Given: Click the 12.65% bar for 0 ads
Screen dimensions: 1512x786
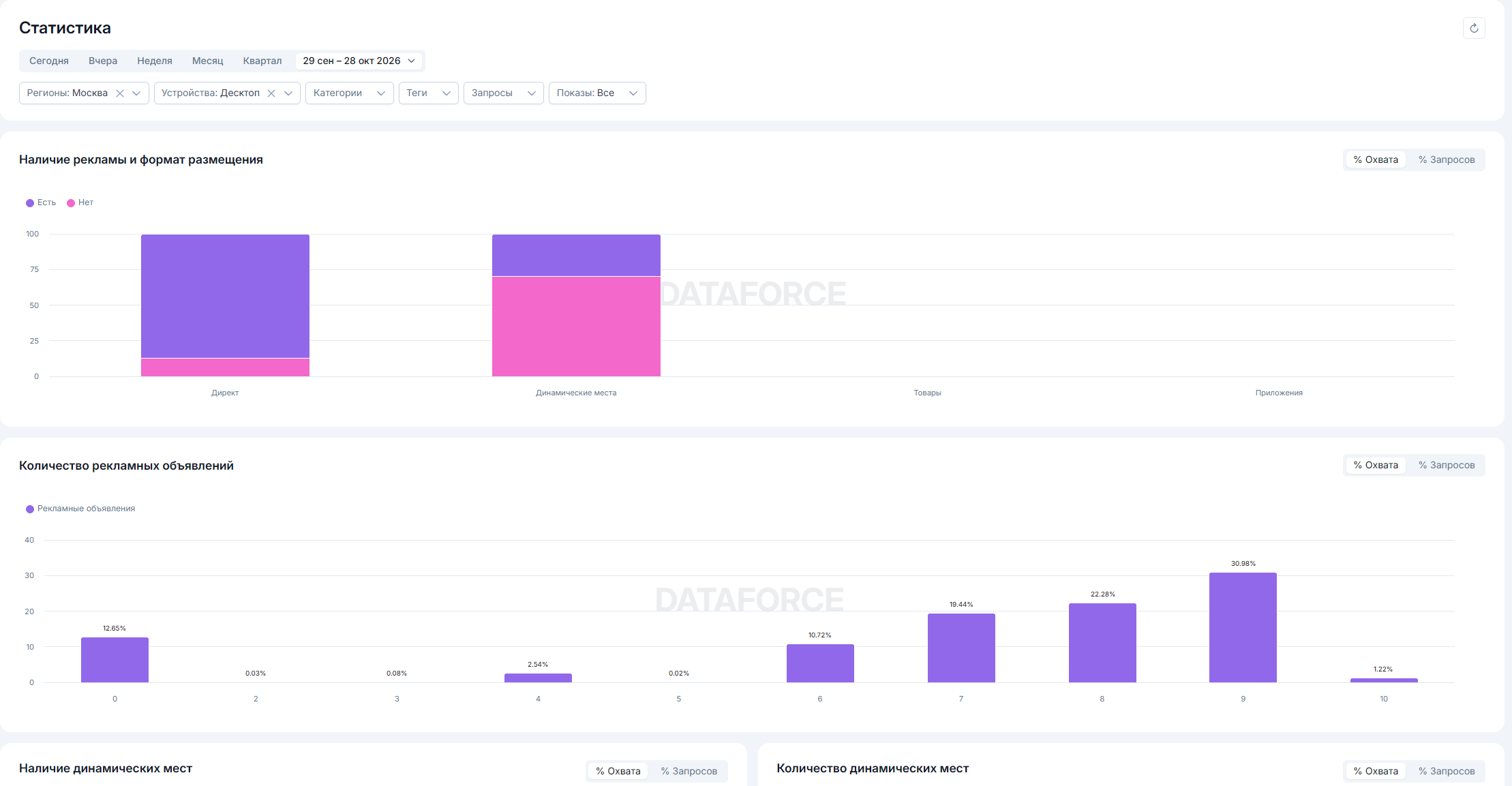Looking at the screenshot, I should (115, 660).
